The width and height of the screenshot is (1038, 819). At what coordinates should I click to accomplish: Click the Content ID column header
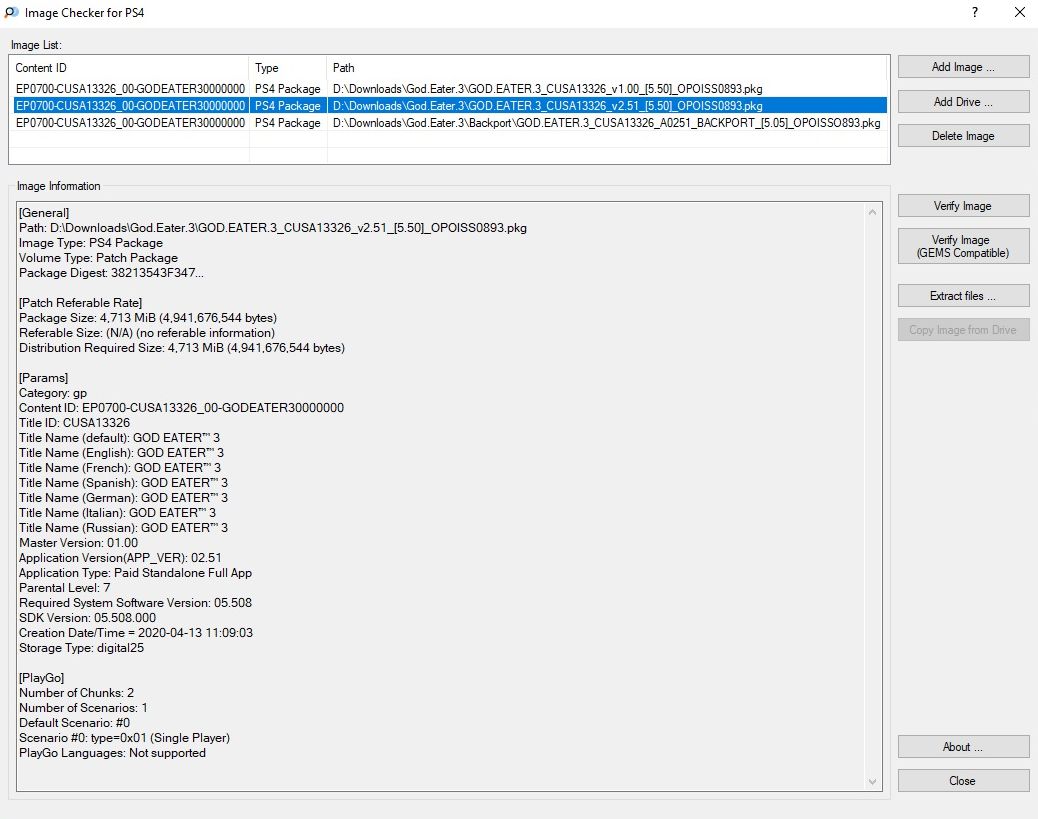(x=130, y=68)
